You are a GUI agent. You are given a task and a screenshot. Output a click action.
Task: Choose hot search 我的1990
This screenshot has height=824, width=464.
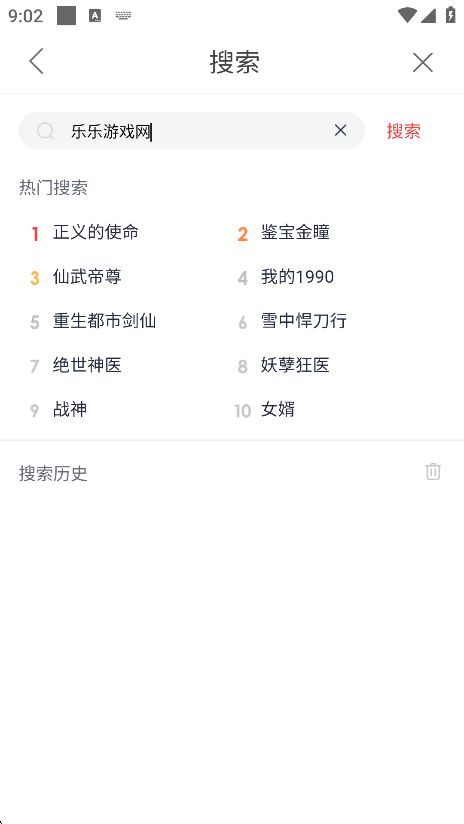pos(297,277)
